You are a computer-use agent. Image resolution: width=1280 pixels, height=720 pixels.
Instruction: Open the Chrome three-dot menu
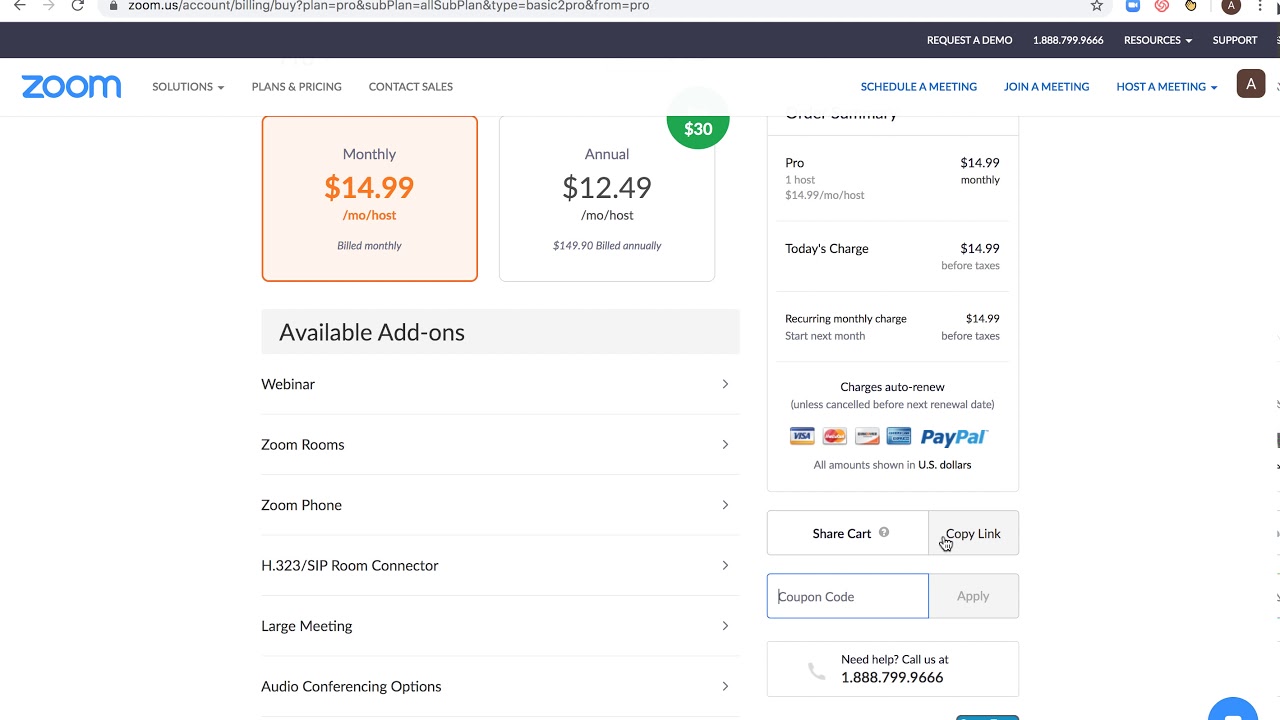(x=1260, y=6)
